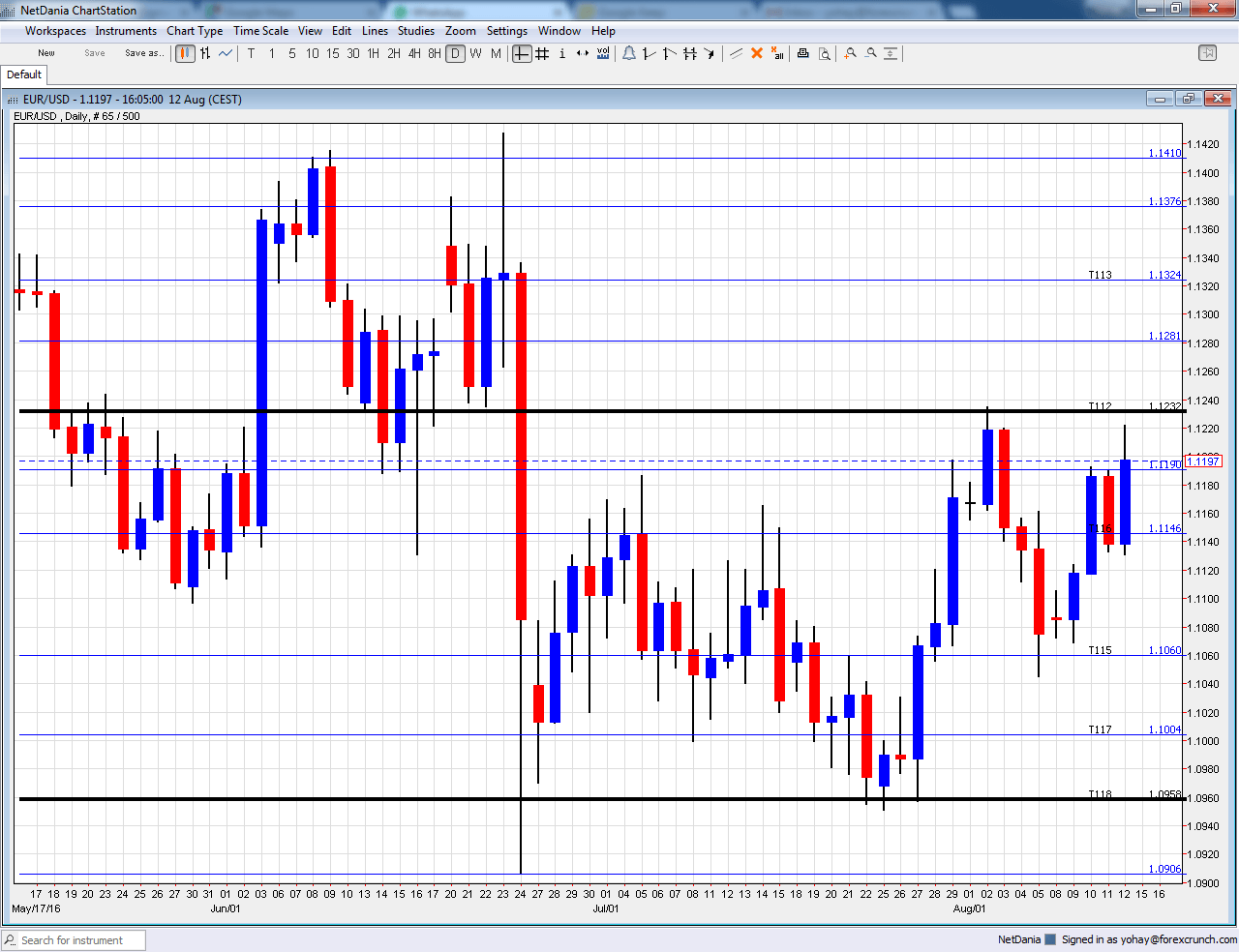Select the weekly 'W' time scale

pyautogui.click(x=475, y=53)
